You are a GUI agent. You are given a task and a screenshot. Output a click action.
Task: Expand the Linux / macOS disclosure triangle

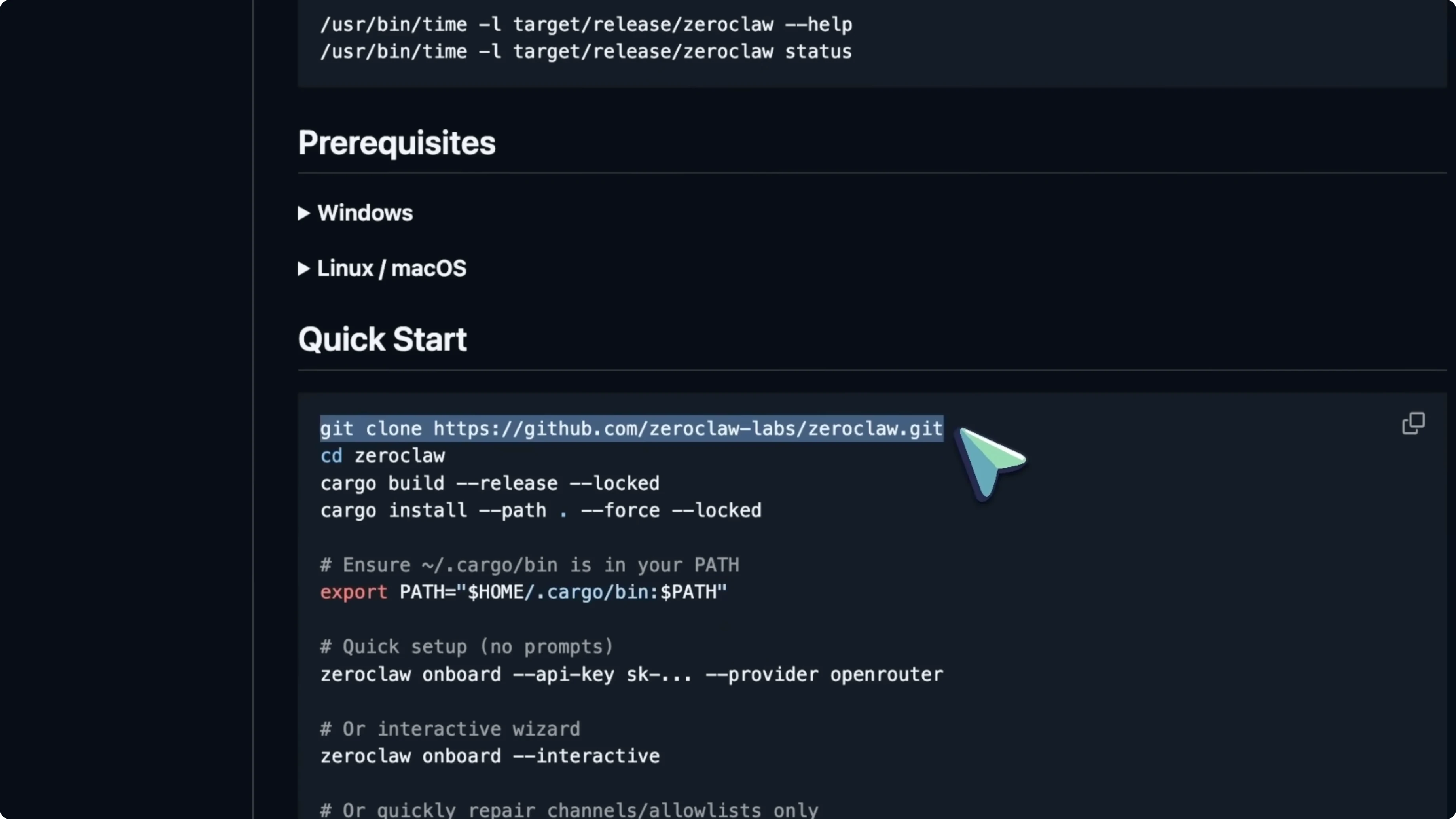[303, 269]
